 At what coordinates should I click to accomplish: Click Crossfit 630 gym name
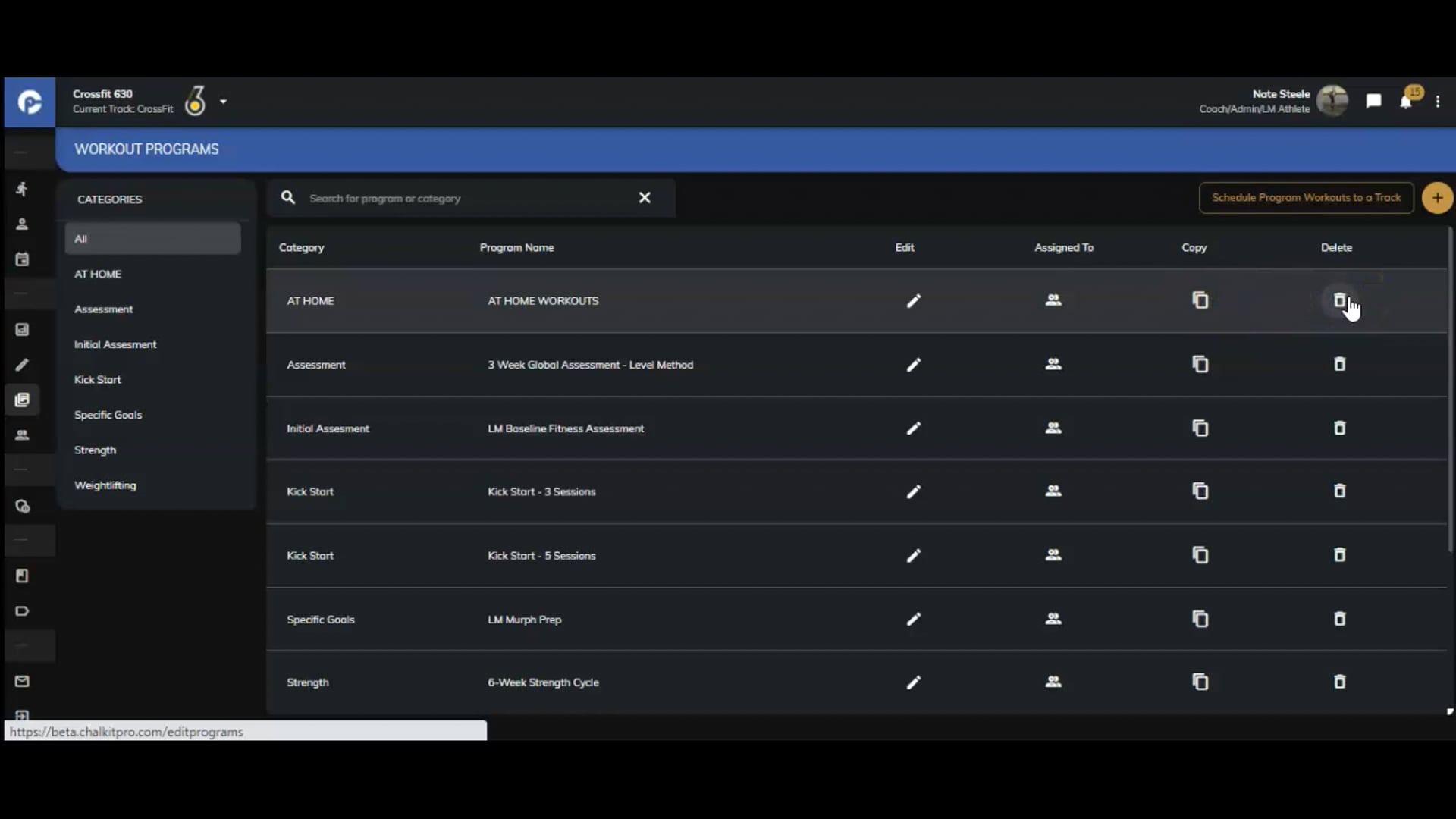click(x=102, y=94)
